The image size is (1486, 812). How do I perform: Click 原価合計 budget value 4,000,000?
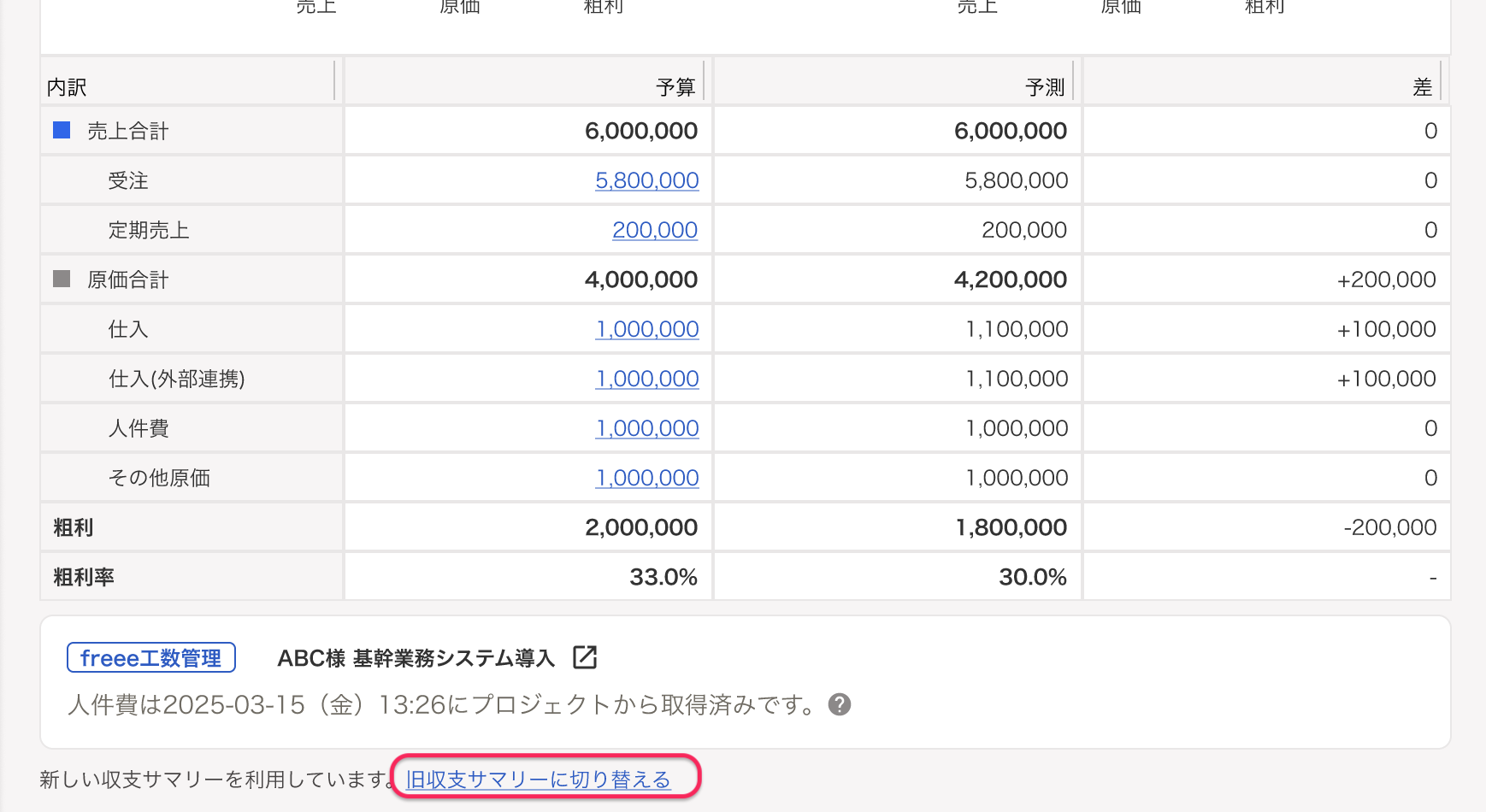point(641,279)
